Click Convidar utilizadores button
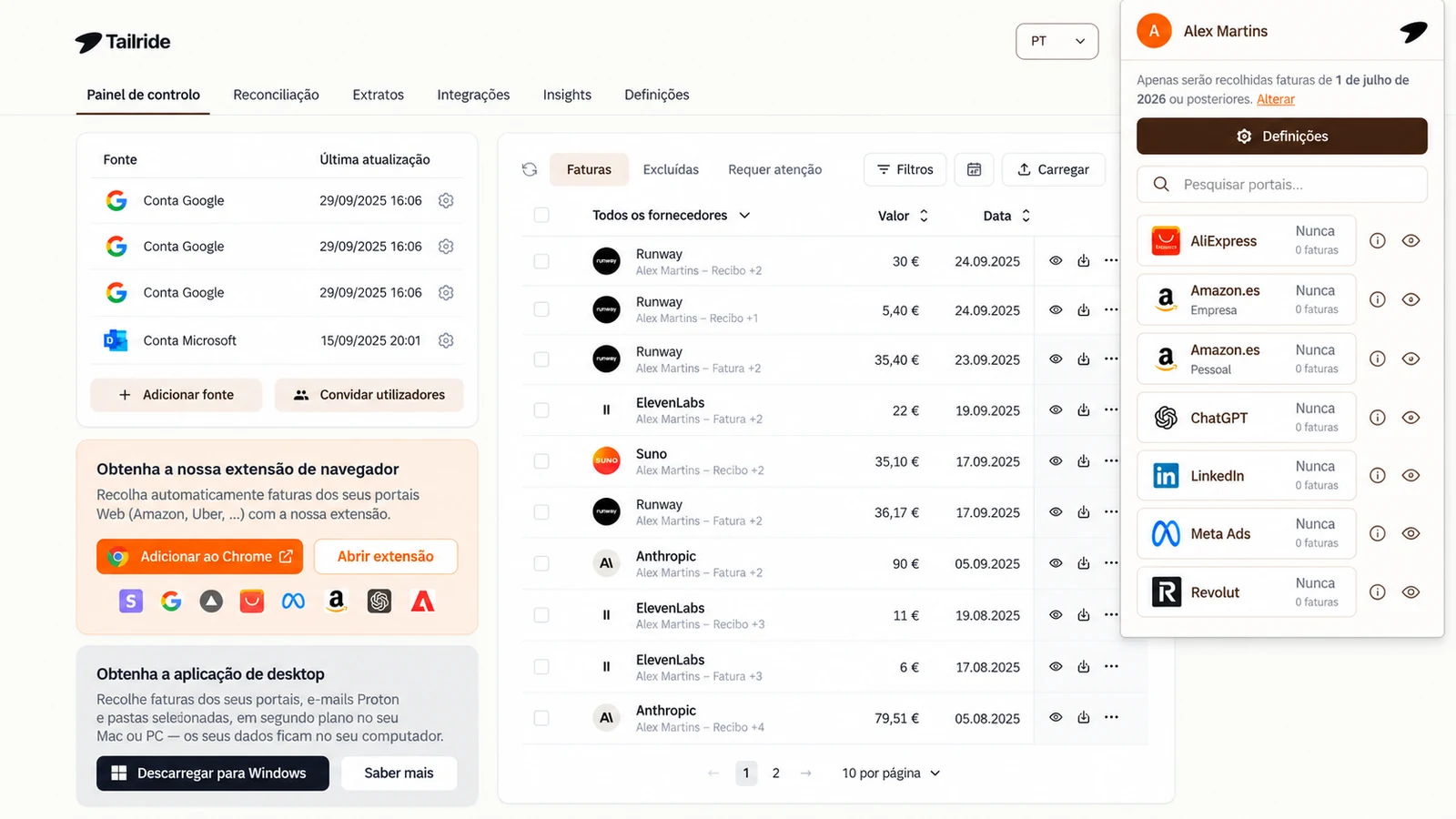Viewport: 1456px width, 819px height. click(369, 395)
